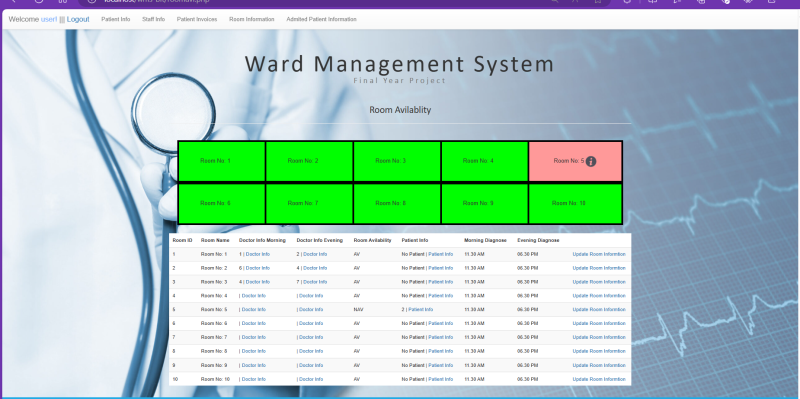Open Patient Info link in Room 8 row

(x=440, y=351)
